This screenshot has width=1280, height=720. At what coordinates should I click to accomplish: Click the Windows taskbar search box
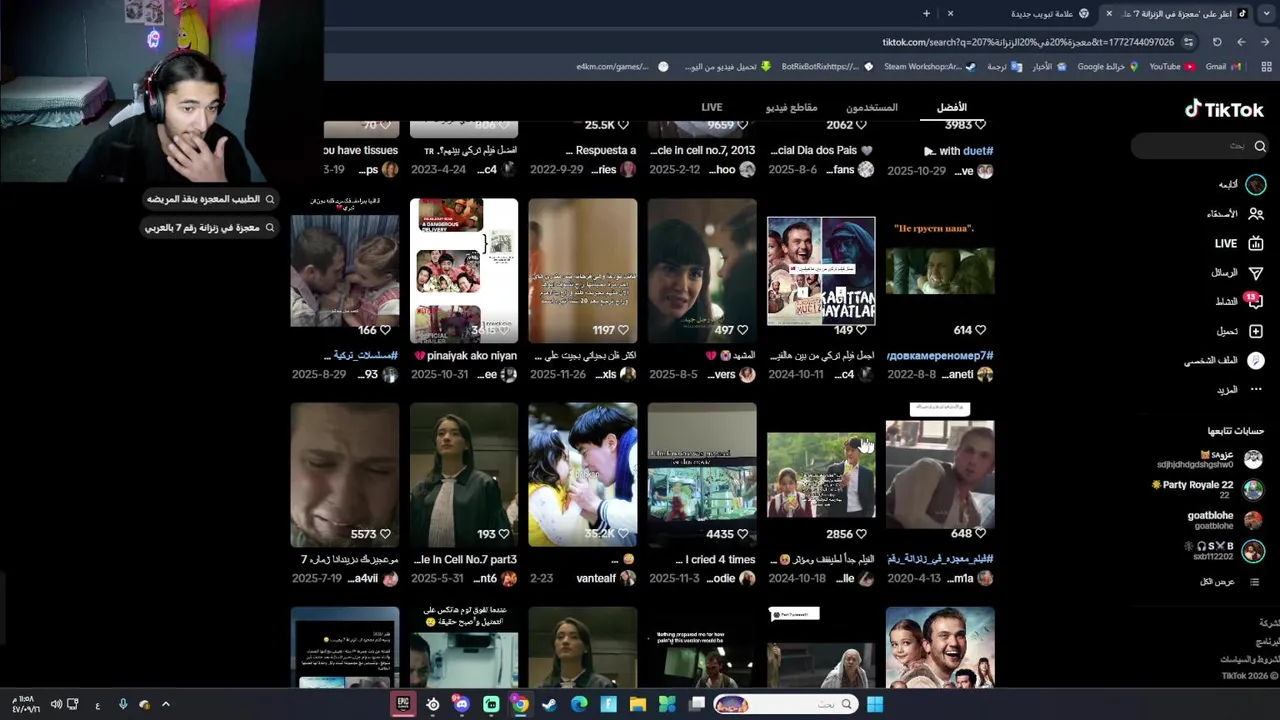pos(785,704)
